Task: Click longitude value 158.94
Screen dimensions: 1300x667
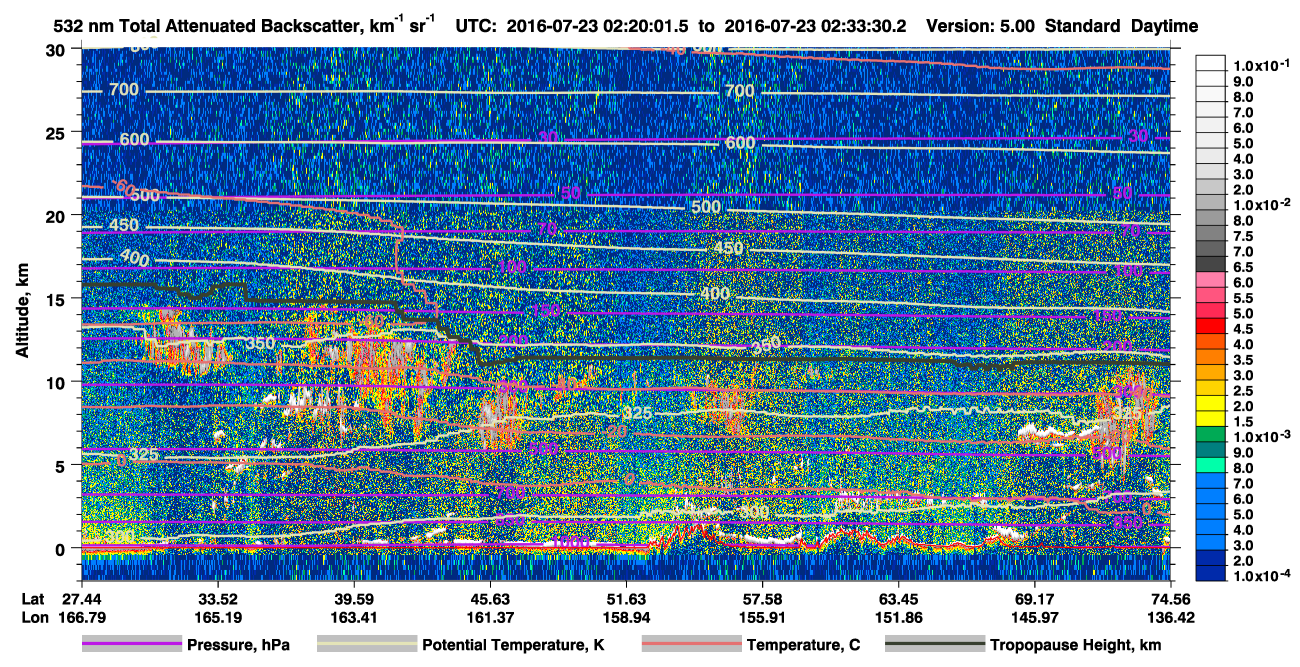Action: [626, 616]
